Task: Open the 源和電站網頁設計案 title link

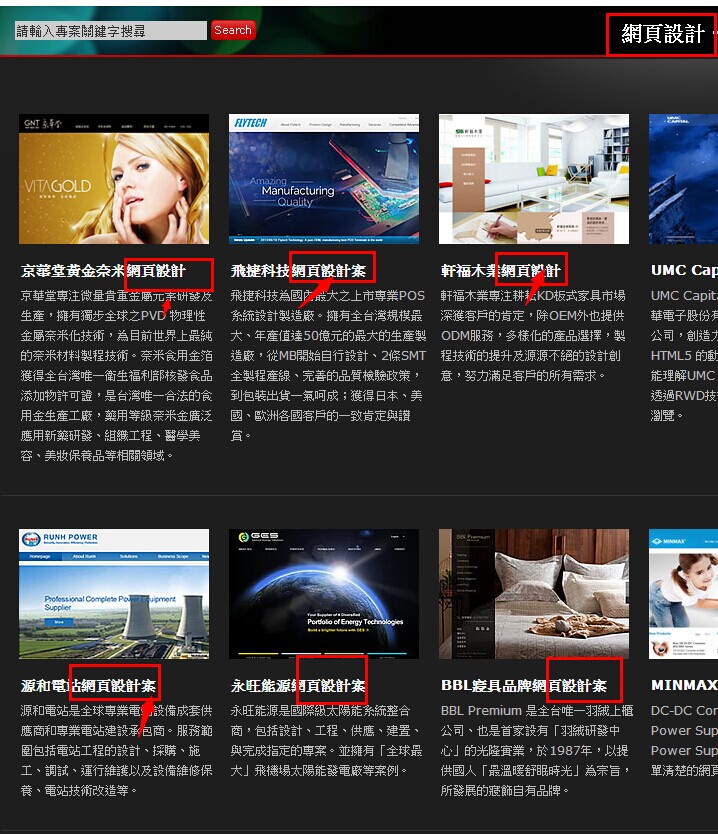Action: click(88, 686)
